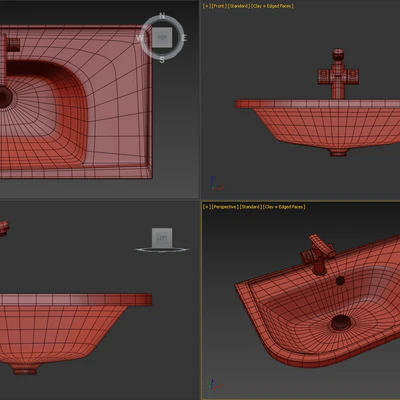This screenshot has width=400, height=400.
Task: Click the S compass point on the ViewCube
Action: 162,60
